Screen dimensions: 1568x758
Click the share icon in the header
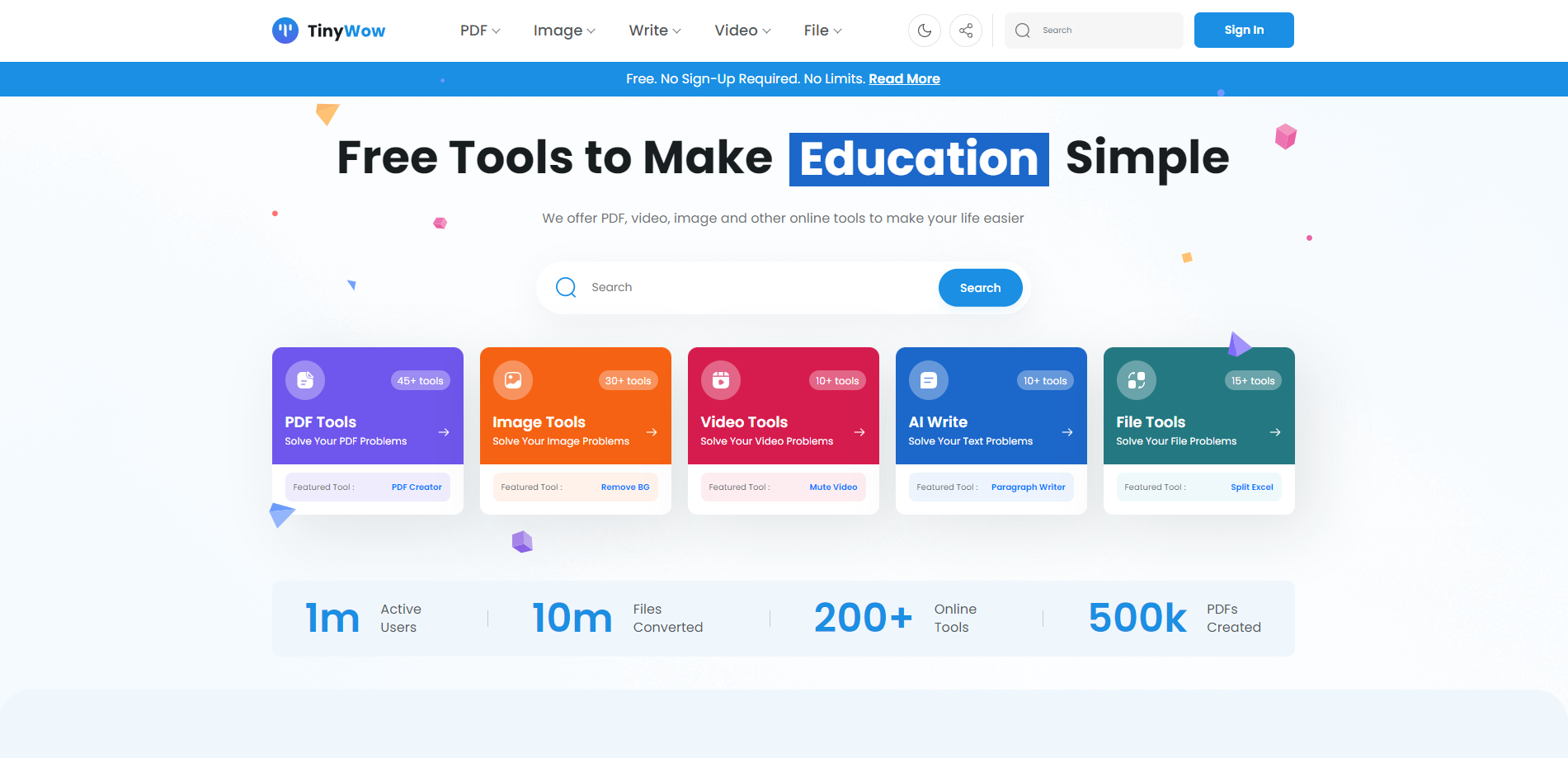[965, 31]
